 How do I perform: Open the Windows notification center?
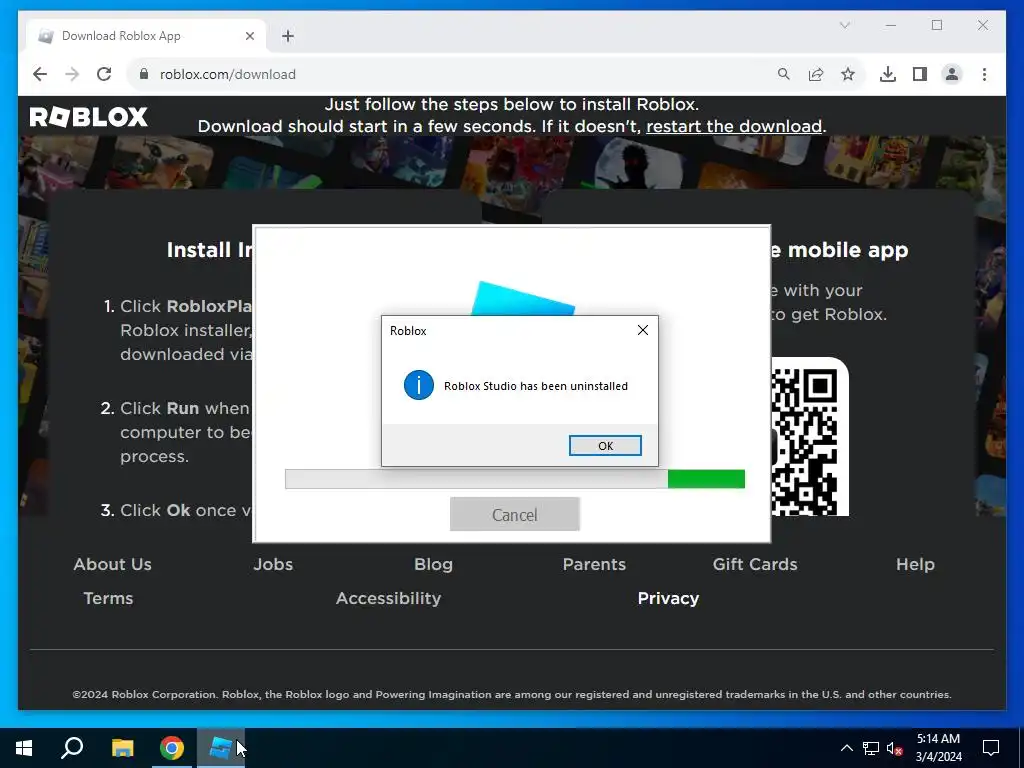991,748
